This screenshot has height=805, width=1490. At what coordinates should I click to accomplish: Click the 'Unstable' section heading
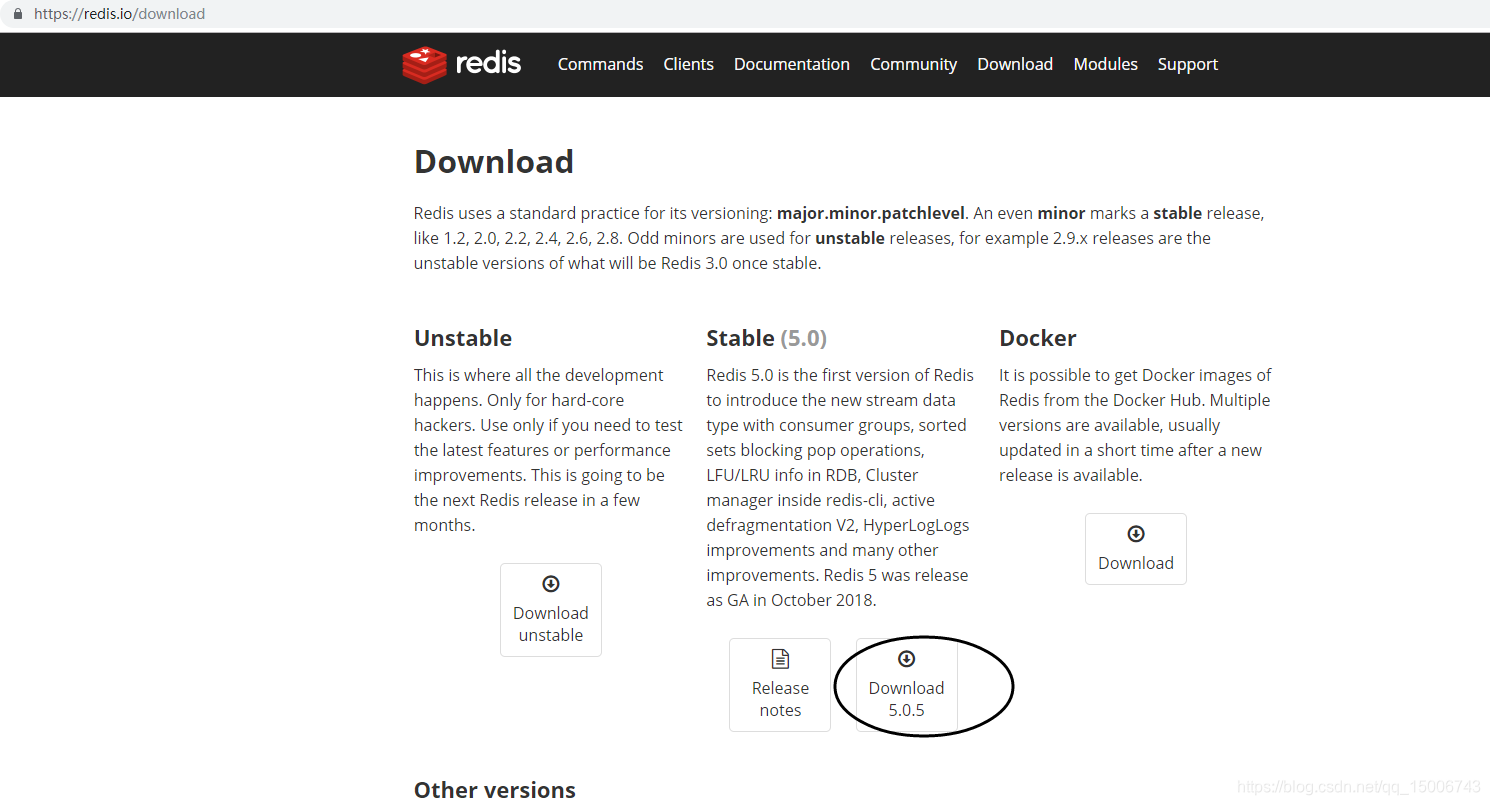coord(463,338)
